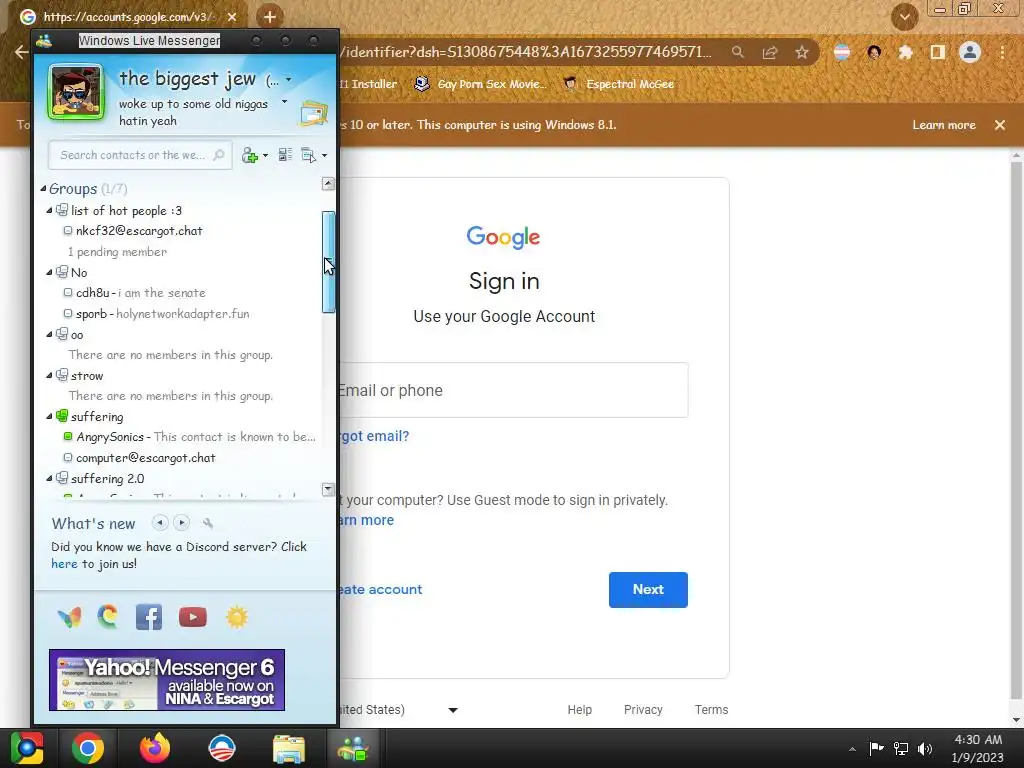The height and width of the screenshot is (768, 1024).
Task: Collapse the 'list of hot people :3' group
Action: click(x=49, y=210)
